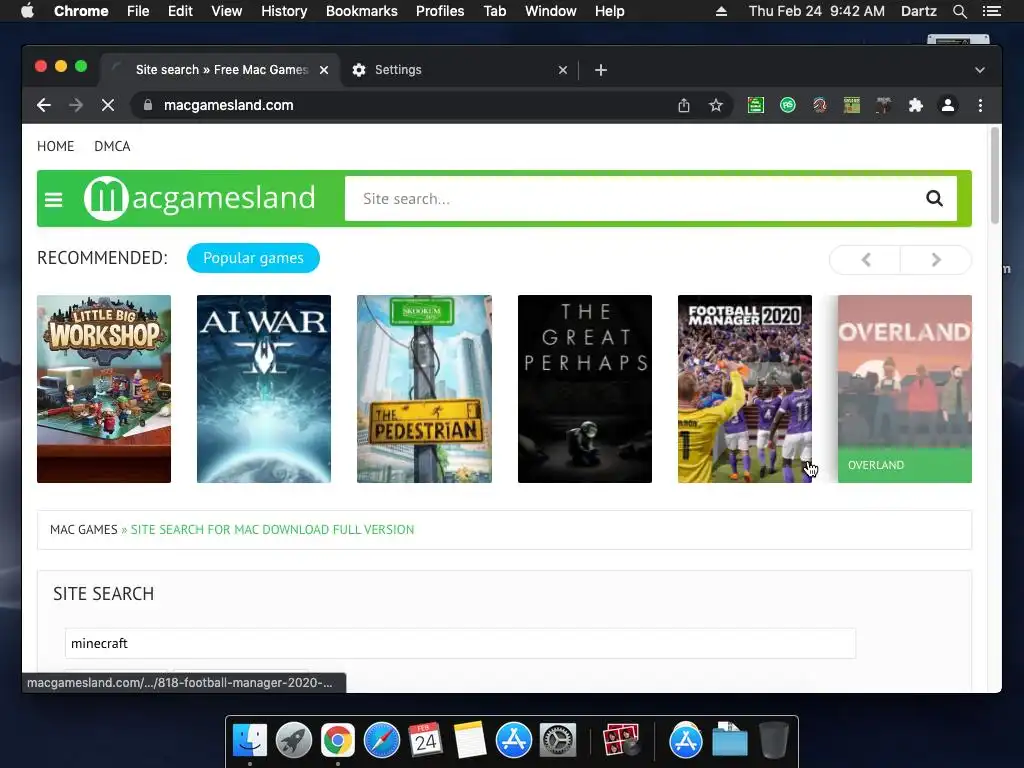Image resolution: width=1024 pixels, height=768 pixels.
Task: Open the Window menu
Action: click(551, 11)
